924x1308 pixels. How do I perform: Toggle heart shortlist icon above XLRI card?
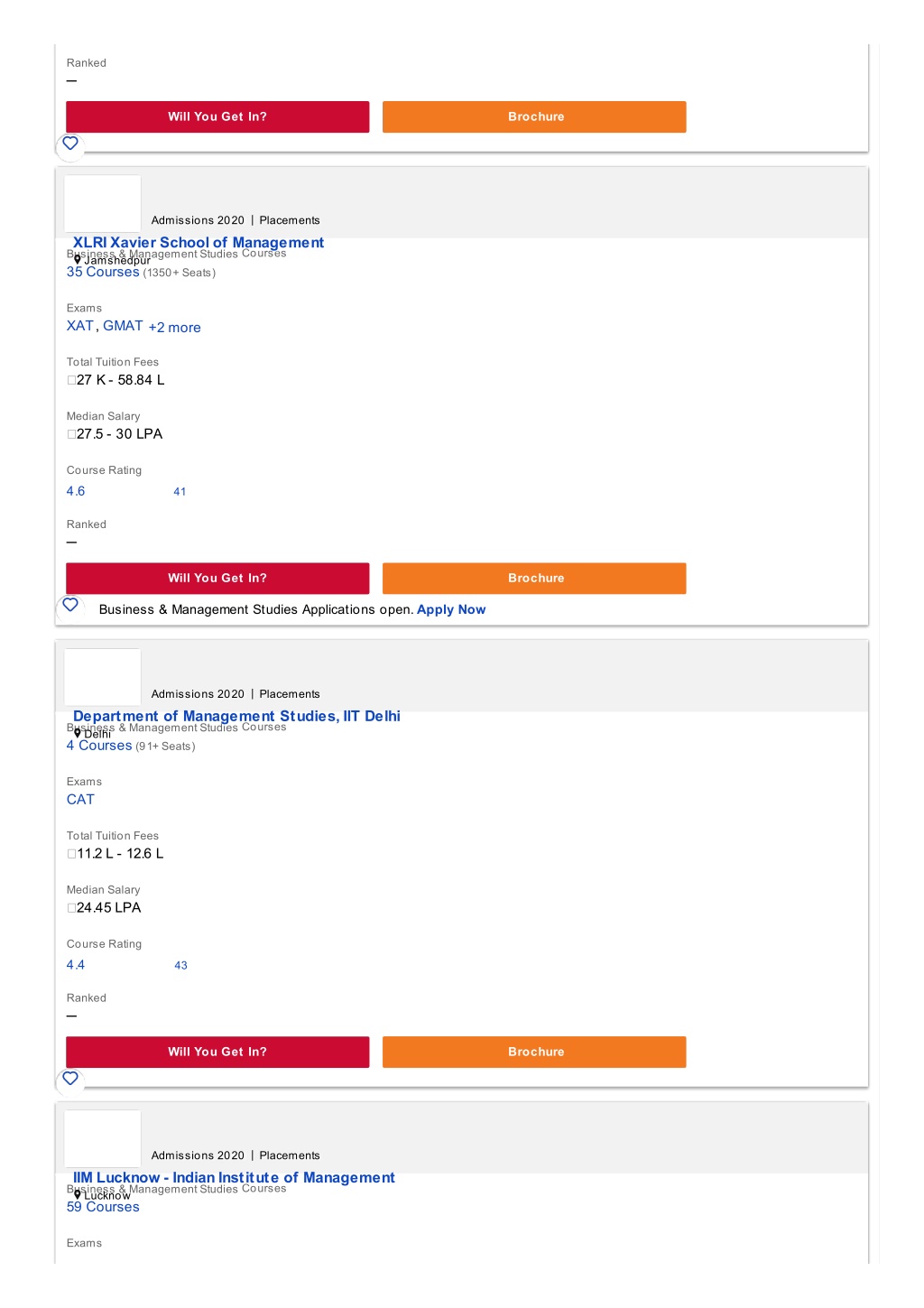[x=70, y=144]
